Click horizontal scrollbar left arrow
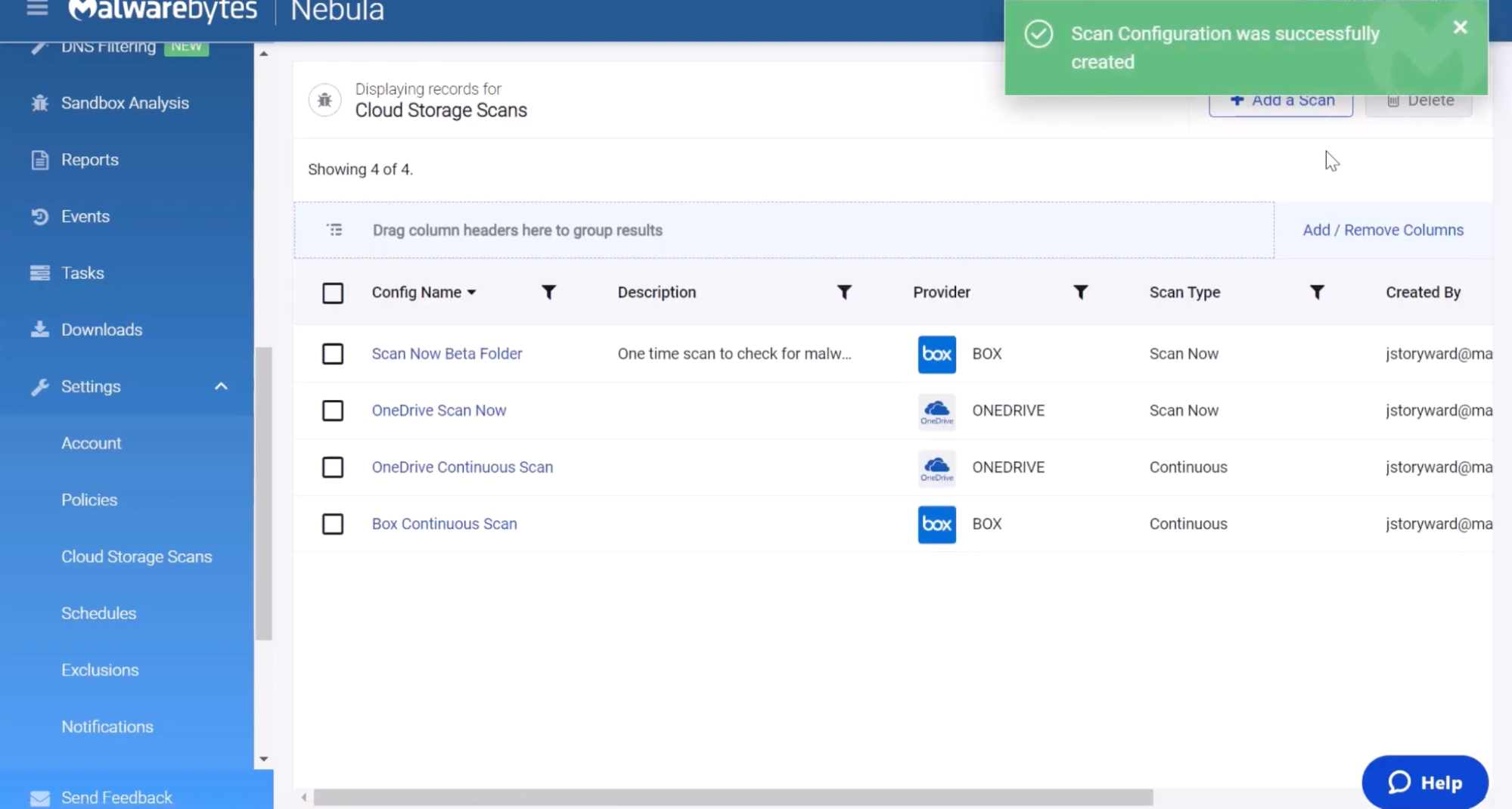Image resolution: width=1512 pixels, height=809 pixels. (x=303, y=797)
